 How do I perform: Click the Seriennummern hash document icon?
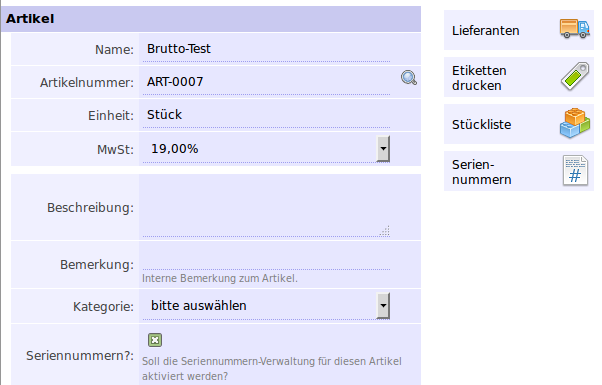575,170
